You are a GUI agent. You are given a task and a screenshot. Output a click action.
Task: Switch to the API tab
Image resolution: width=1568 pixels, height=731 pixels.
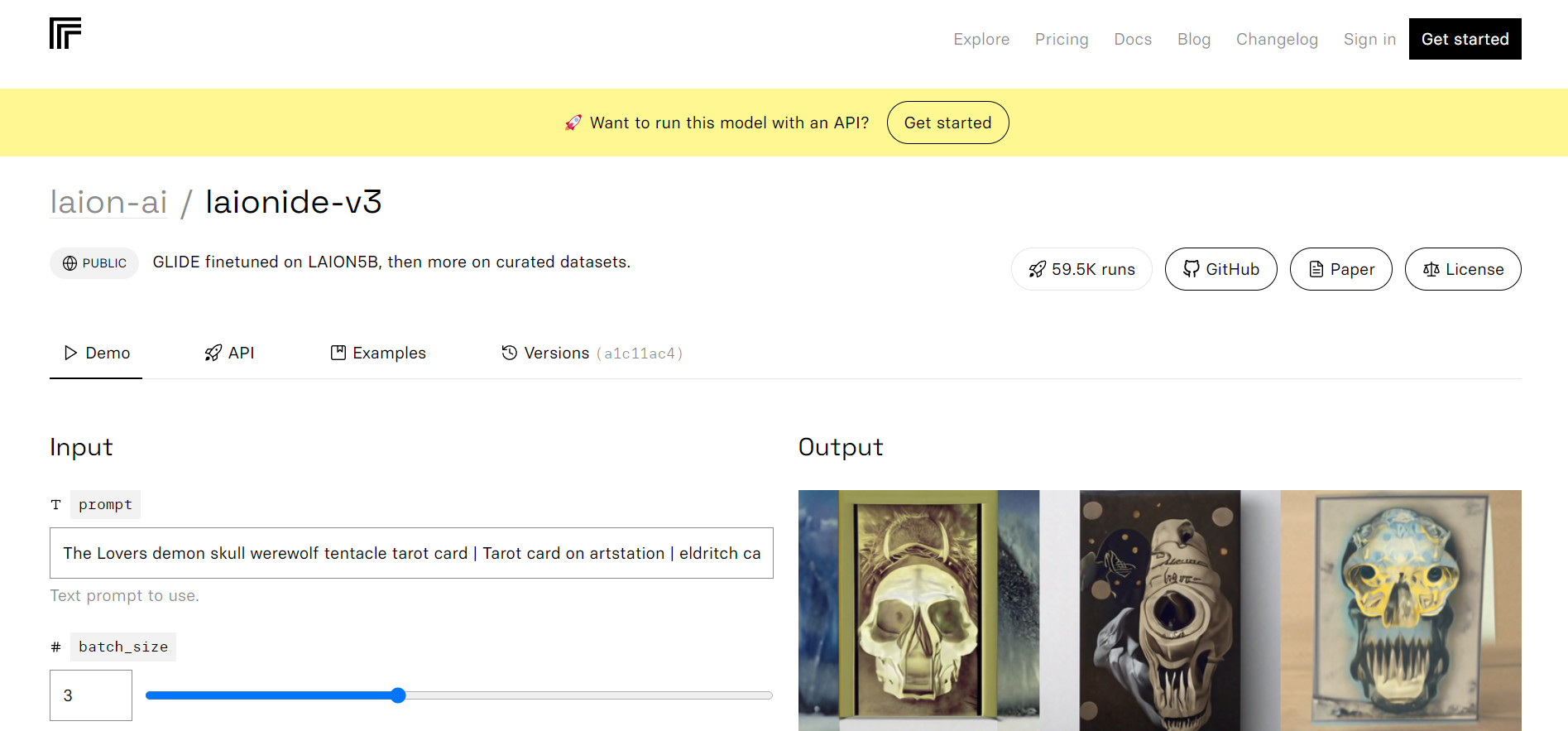(x=229, y=353)
